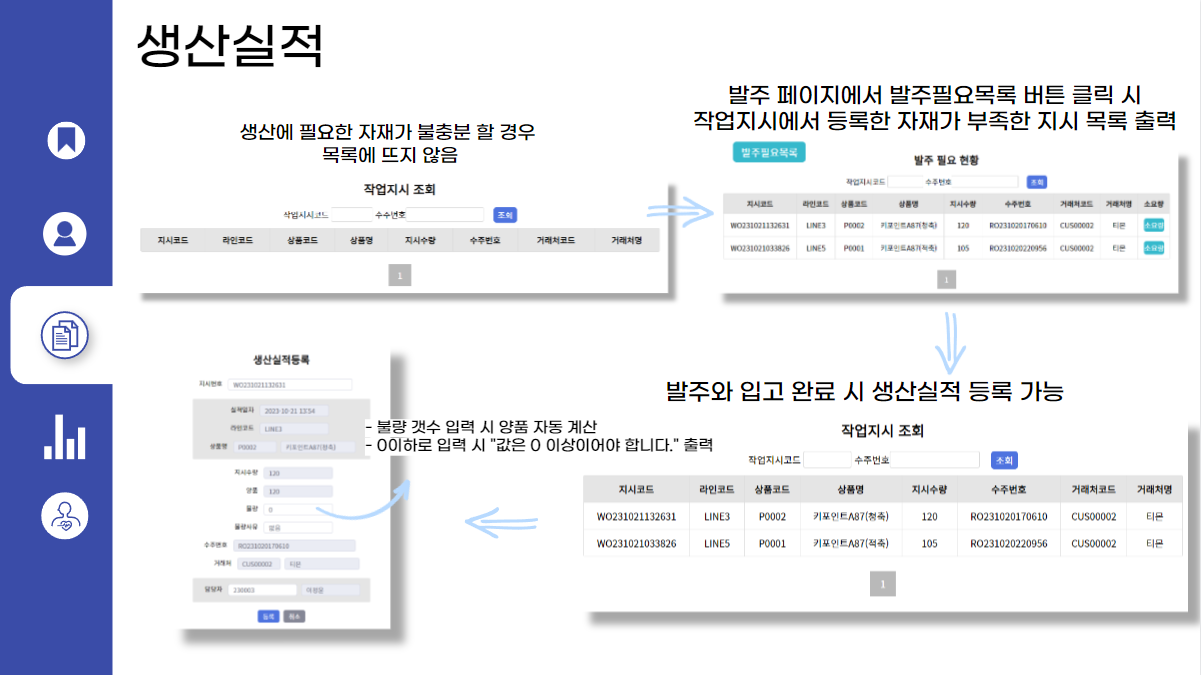Click the 지시코드 column header in lower table
The image size is (1201, 675).
click(x=638, y=486)
